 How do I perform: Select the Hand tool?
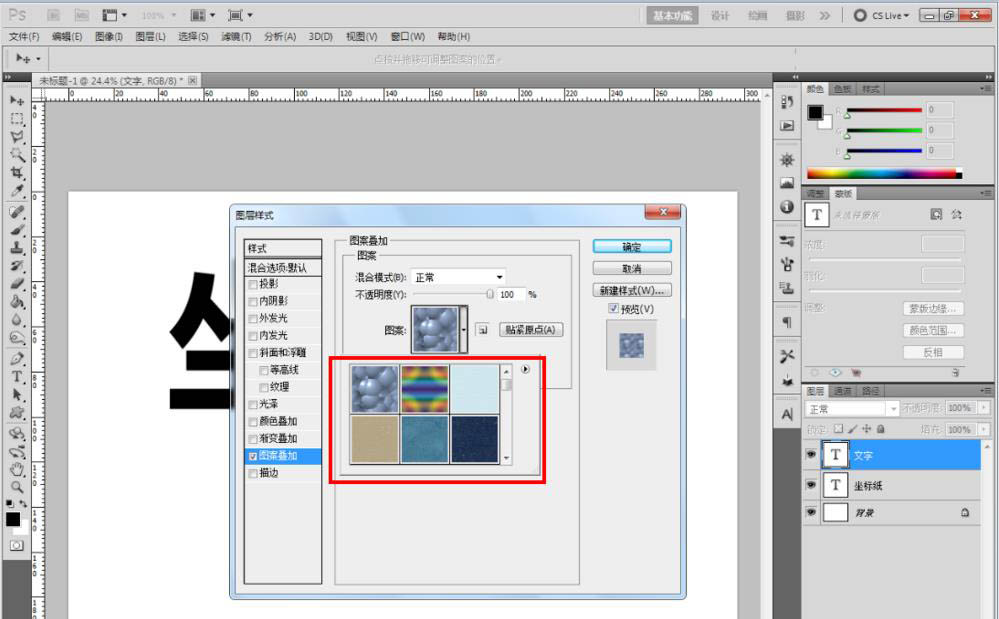[x=16, y=471]
